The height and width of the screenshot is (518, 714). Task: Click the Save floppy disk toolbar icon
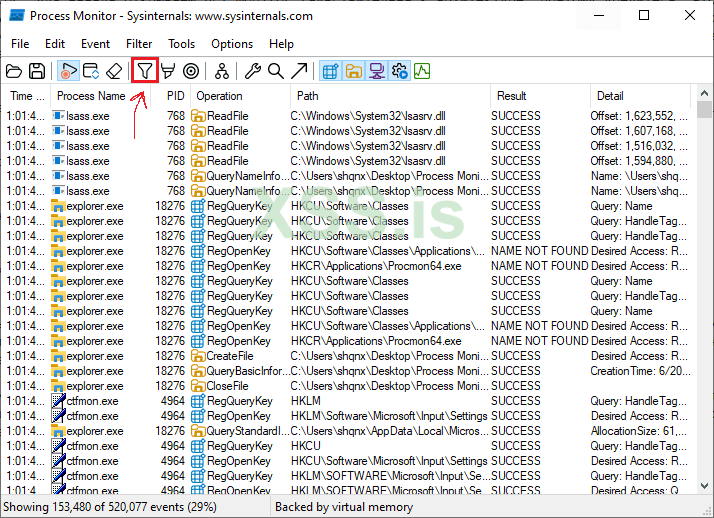click(37, 71)
